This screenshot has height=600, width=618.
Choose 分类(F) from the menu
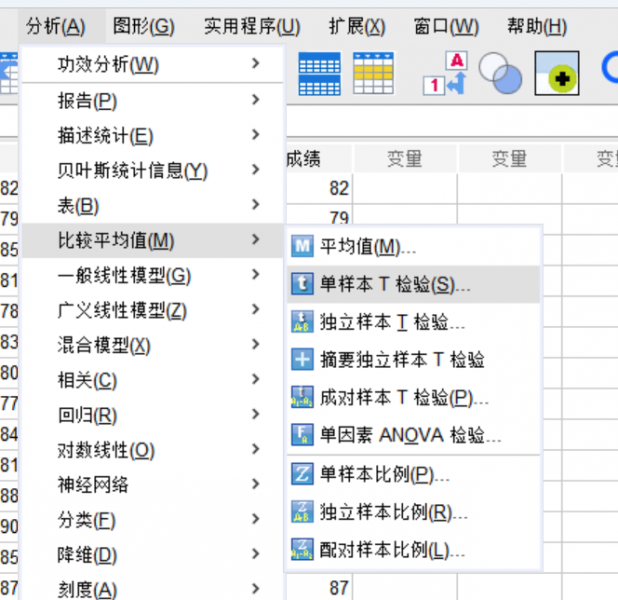pyautogui.click(x=152, y=520)
